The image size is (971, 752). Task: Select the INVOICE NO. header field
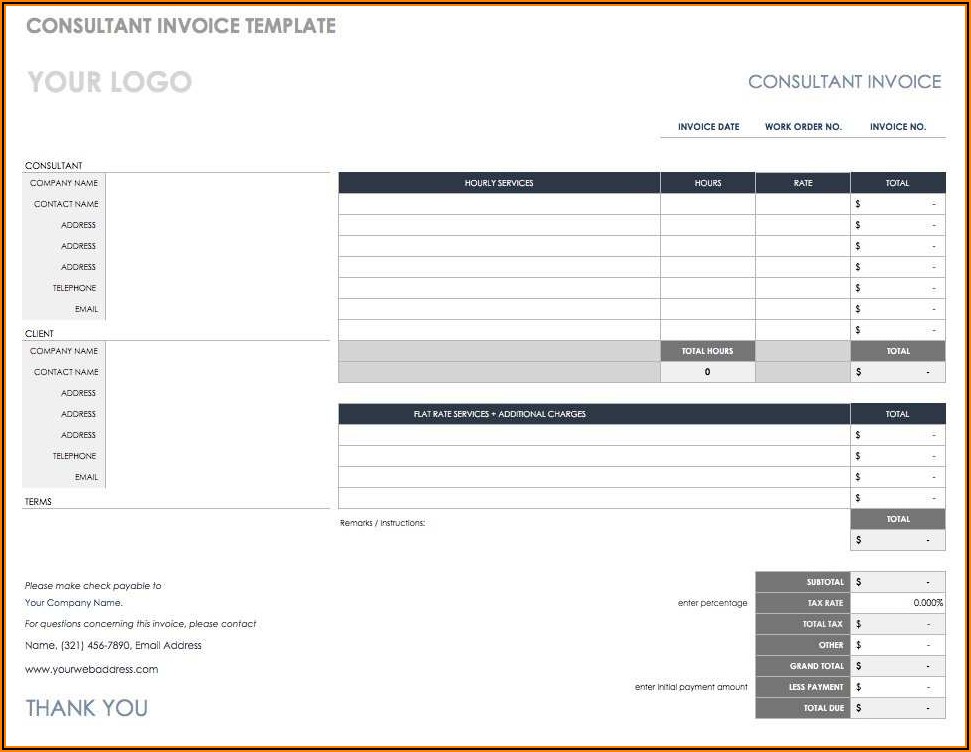click(897, 127)
